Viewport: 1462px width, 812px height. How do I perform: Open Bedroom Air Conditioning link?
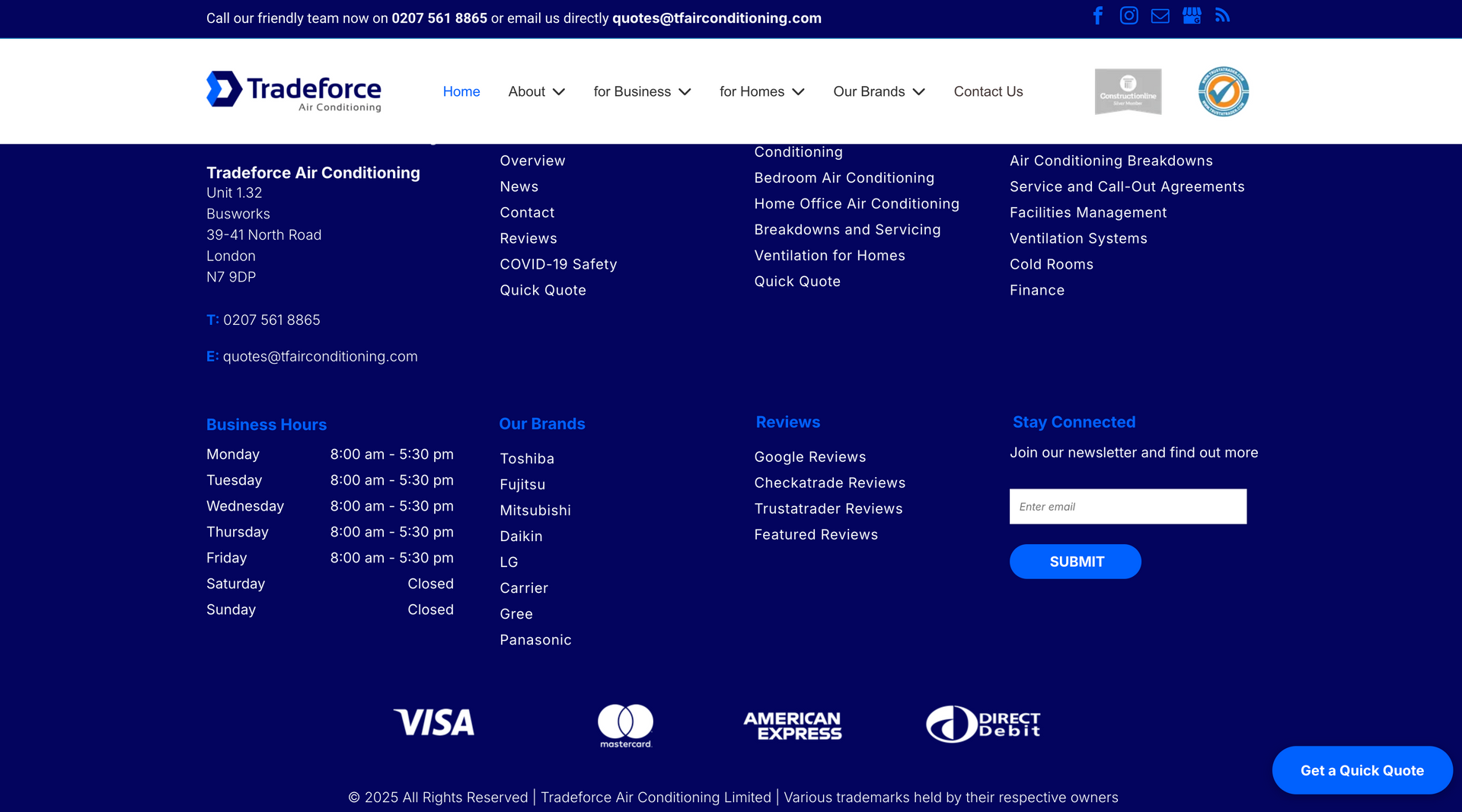(x=844, y=178)
